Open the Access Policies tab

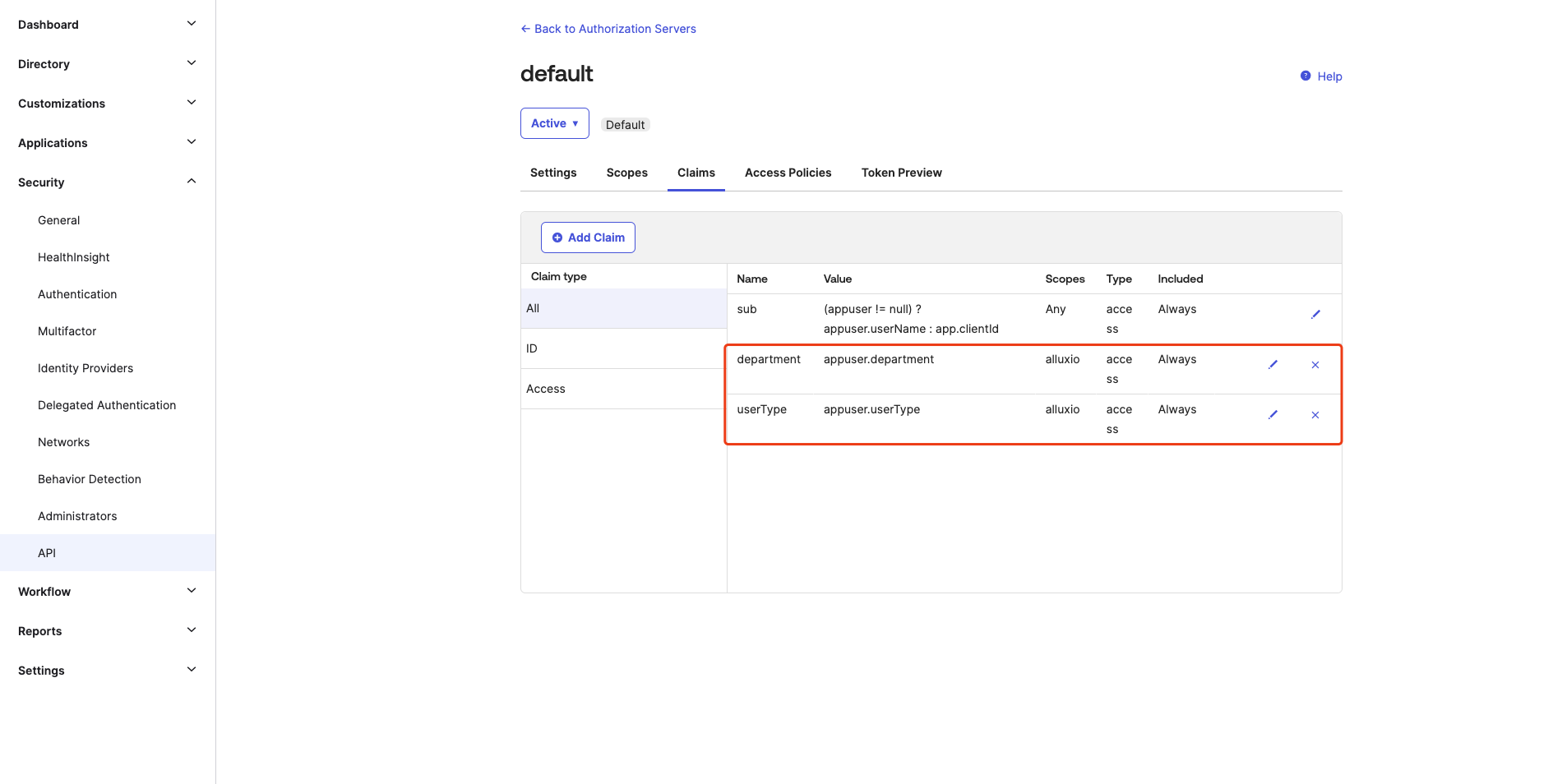tap(788, 173)
